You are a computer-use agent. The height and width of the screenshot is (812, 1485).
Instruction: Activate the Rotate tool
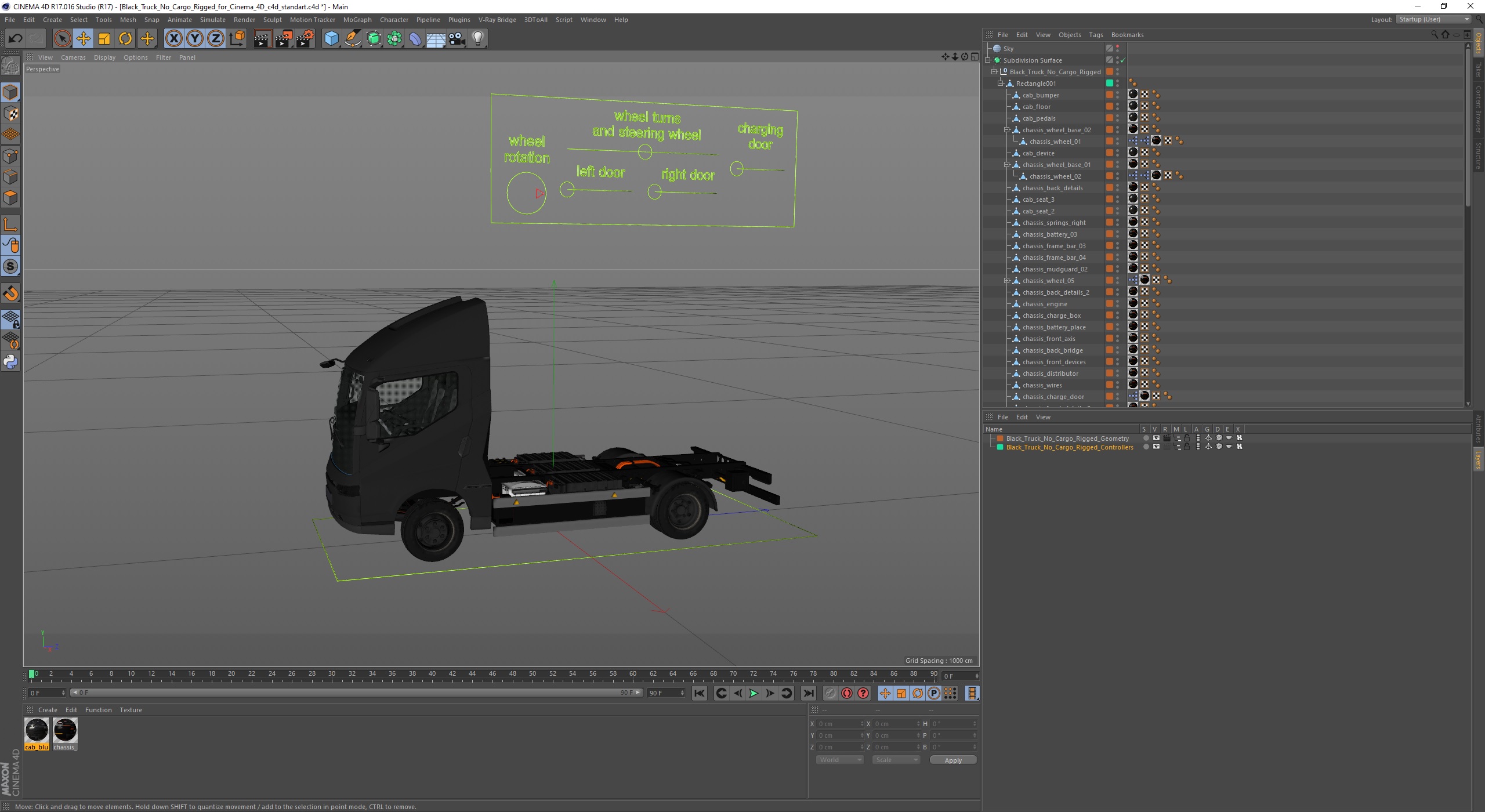[x=125, y=39]
